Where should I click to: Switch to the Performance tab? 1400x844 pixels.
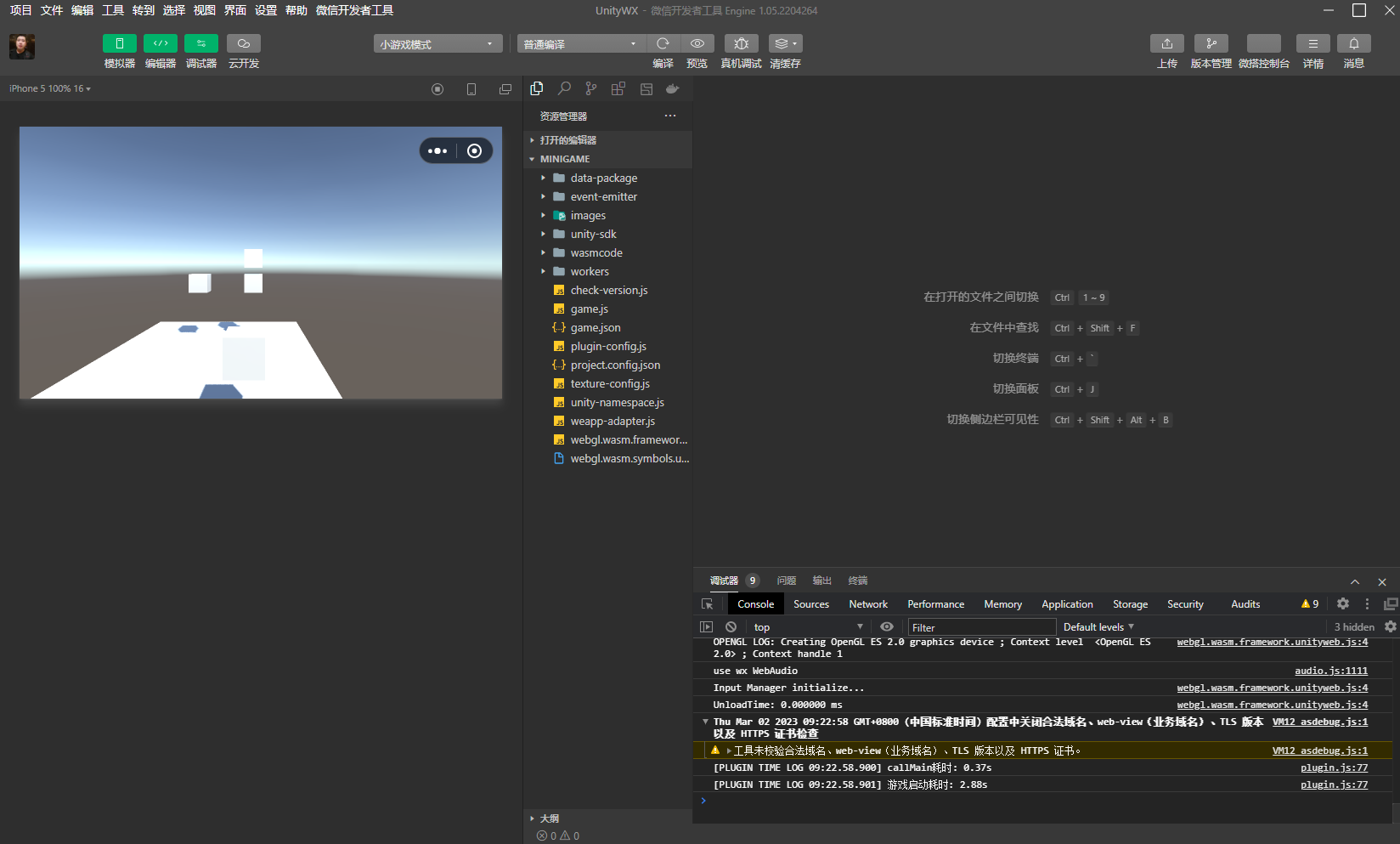coord(936,604)
